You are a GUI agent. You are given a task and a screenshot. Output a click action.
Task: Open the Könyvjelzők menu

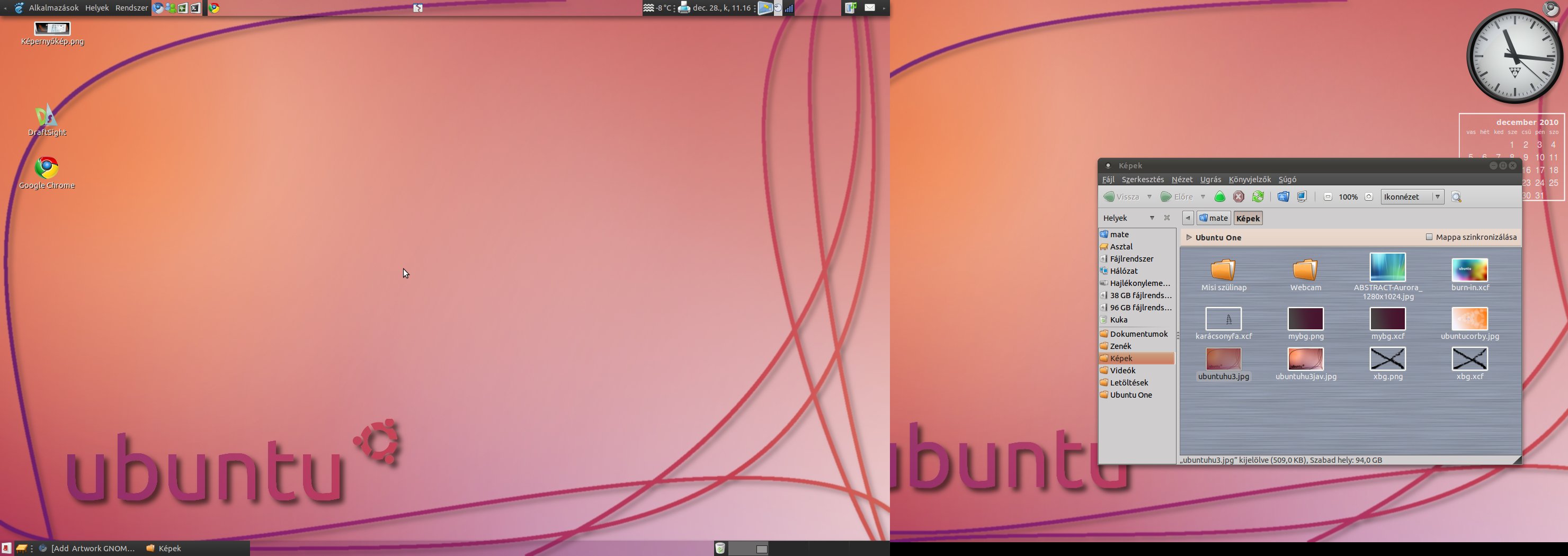pos(1250,180)
